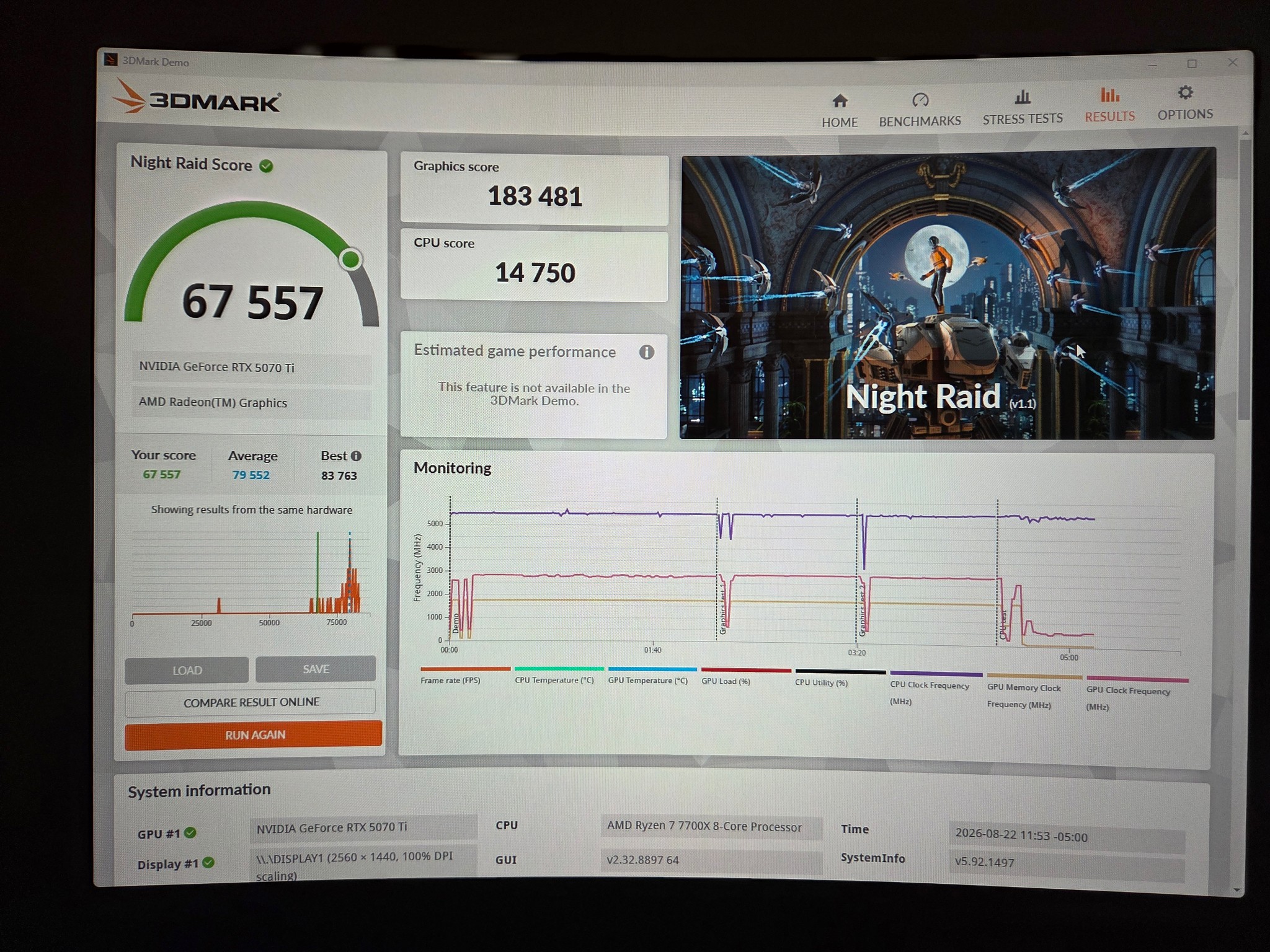Click the score gauge green knob
The image size is (1270, 952).
point(351,259)
